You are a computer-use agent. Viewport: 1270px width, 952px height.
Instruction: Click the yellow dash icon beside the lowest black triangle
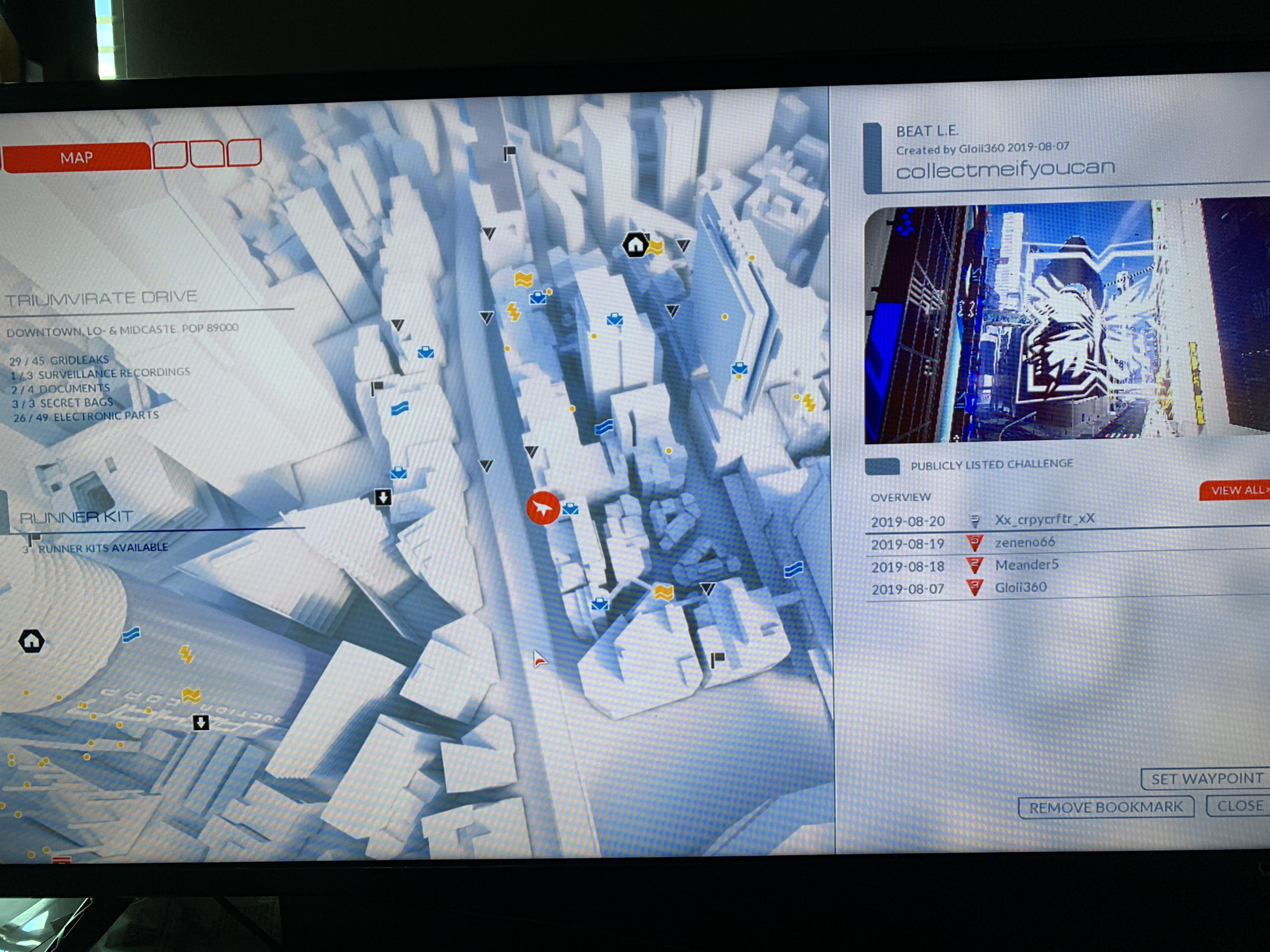click(x=664, y=593)
